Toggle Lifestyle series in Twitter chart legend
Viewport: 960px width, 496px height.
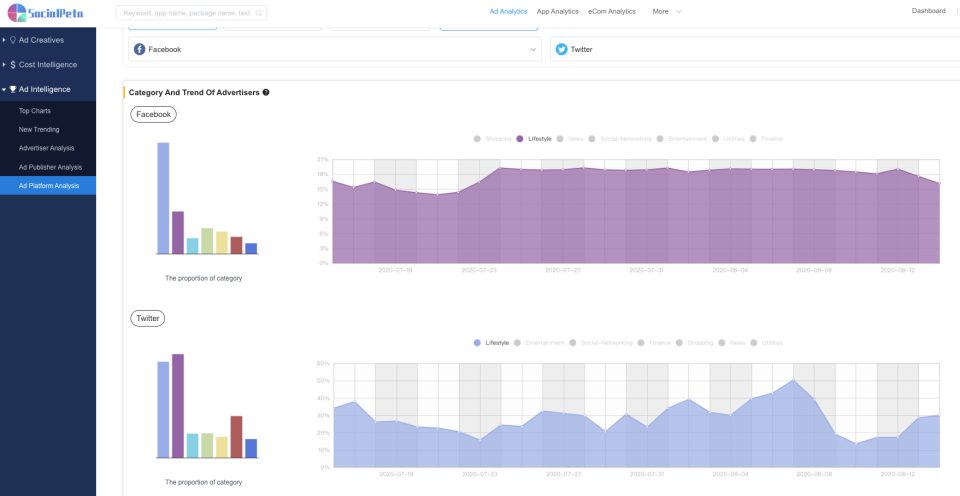(x=491, y=343)
